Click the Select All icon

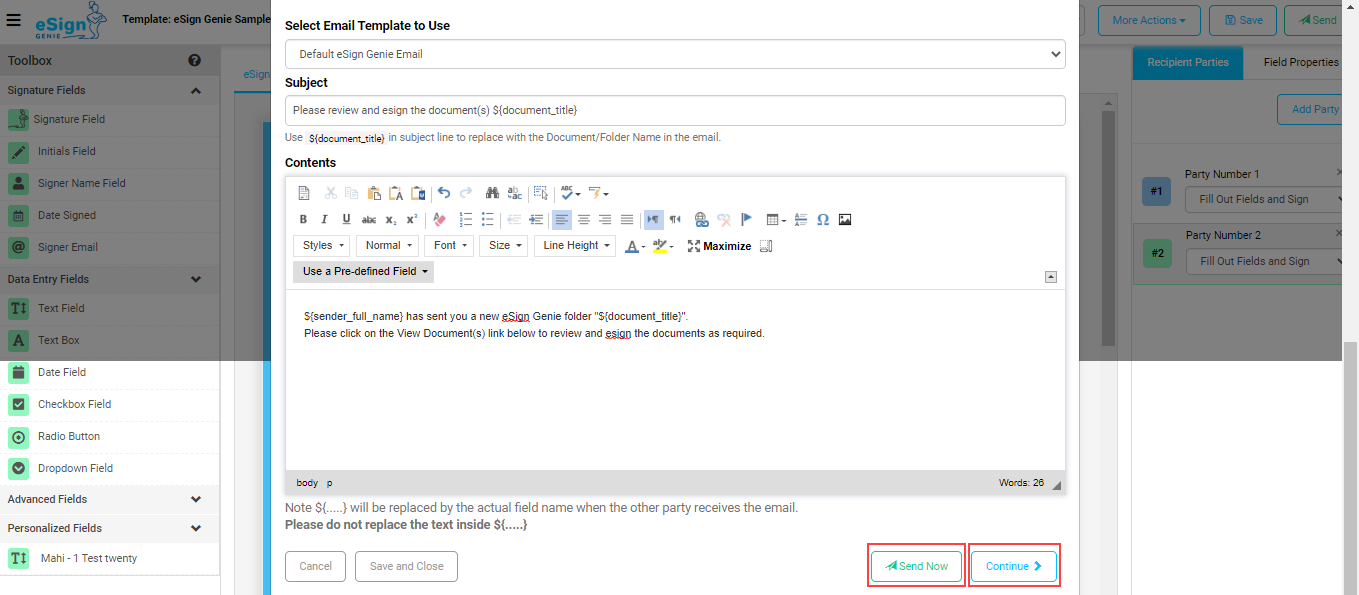coord(540,193)
